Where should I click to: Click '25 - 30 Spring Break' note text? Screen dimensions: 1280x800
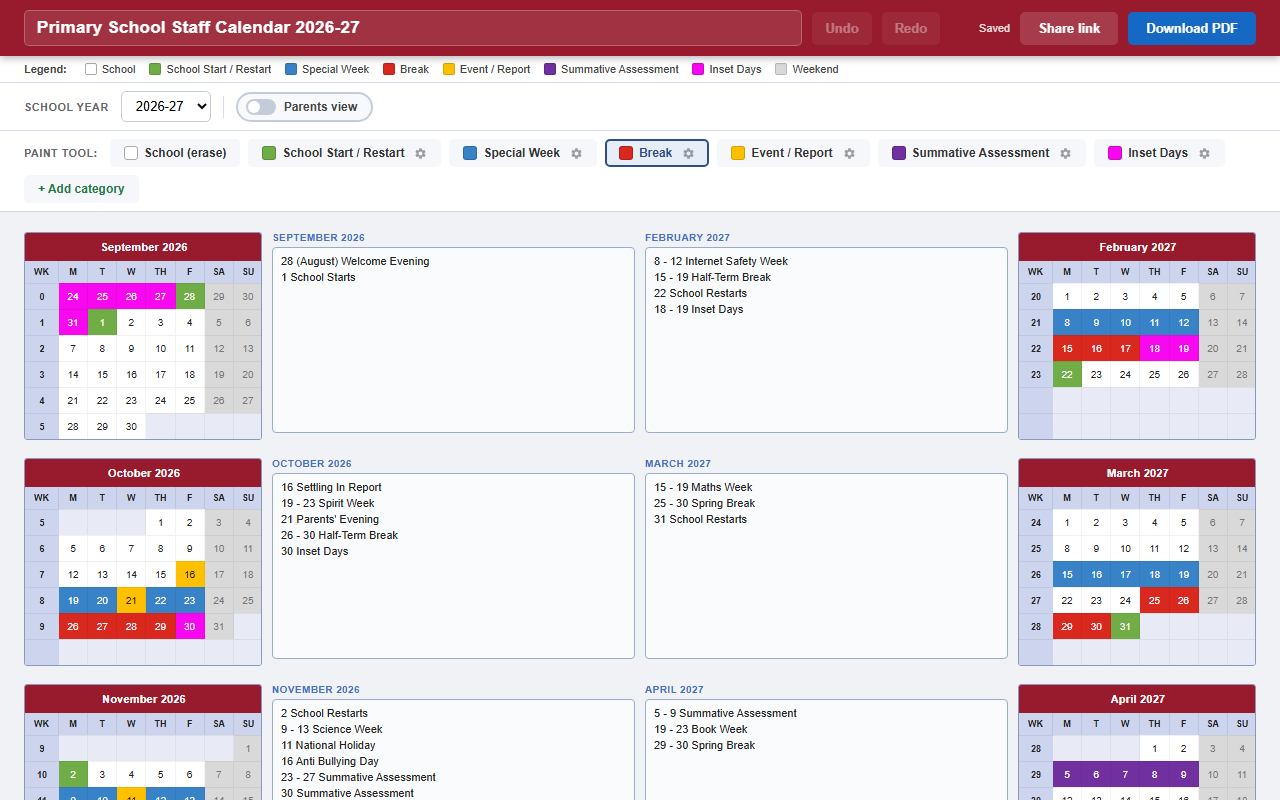click(705, 503)
